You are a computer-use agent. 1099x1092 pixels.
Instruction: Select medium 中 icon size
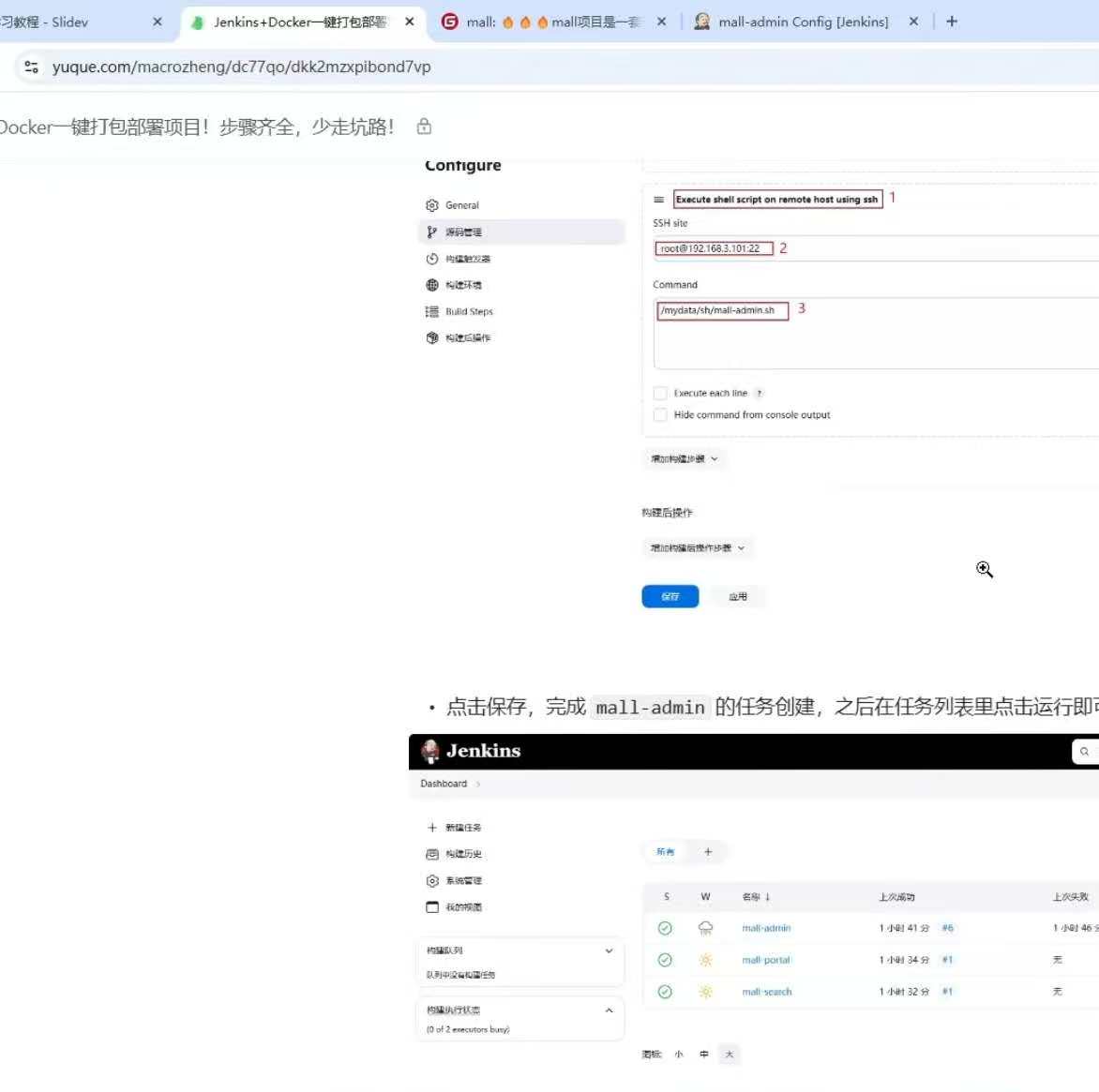703,1055
